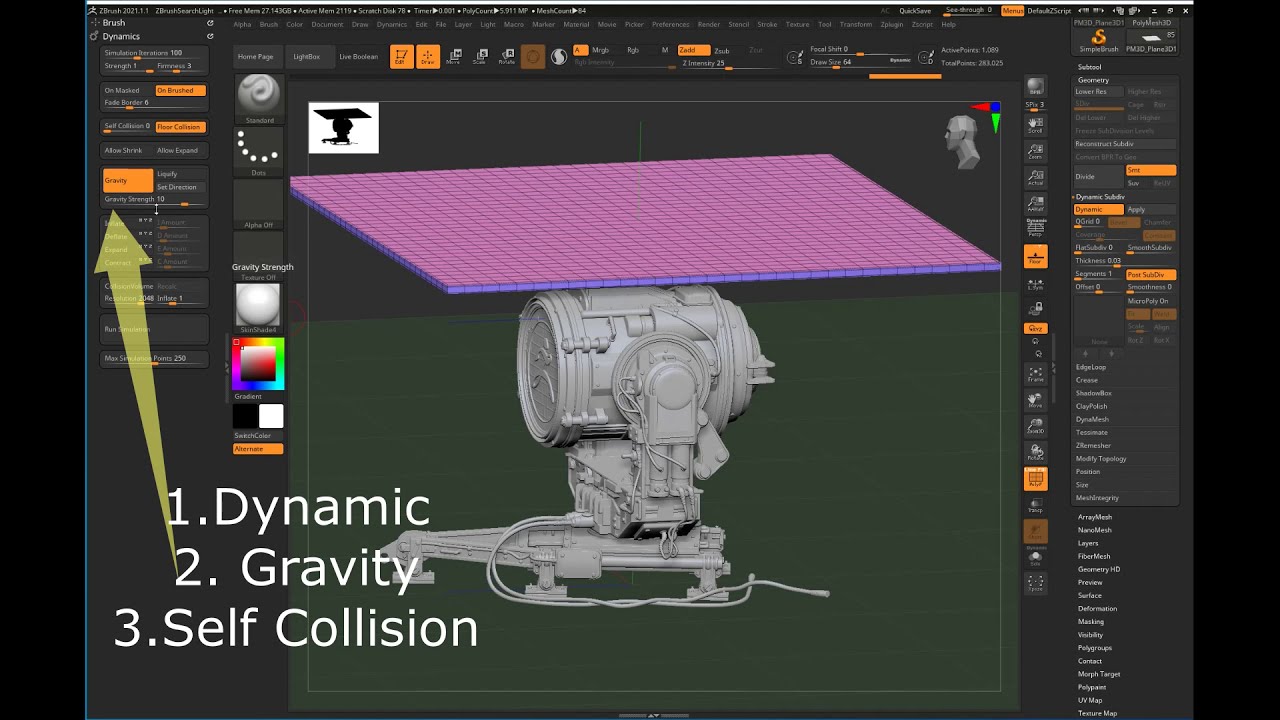Click Reconstruct Subdiv button
1280x720 pixels.
(1126, 144)
